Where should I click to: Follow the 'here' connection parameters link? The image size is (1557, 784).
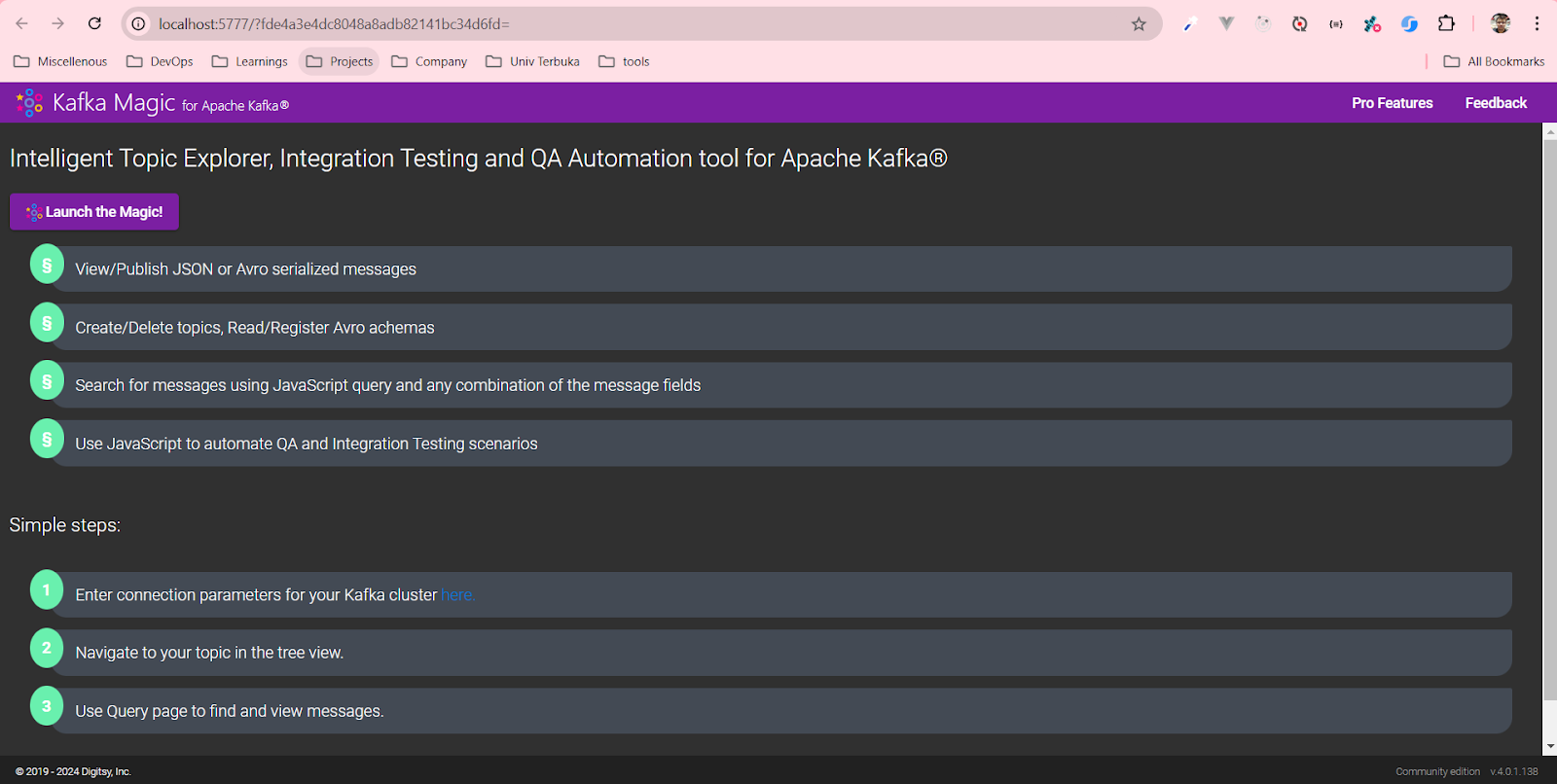pos(456,594)
